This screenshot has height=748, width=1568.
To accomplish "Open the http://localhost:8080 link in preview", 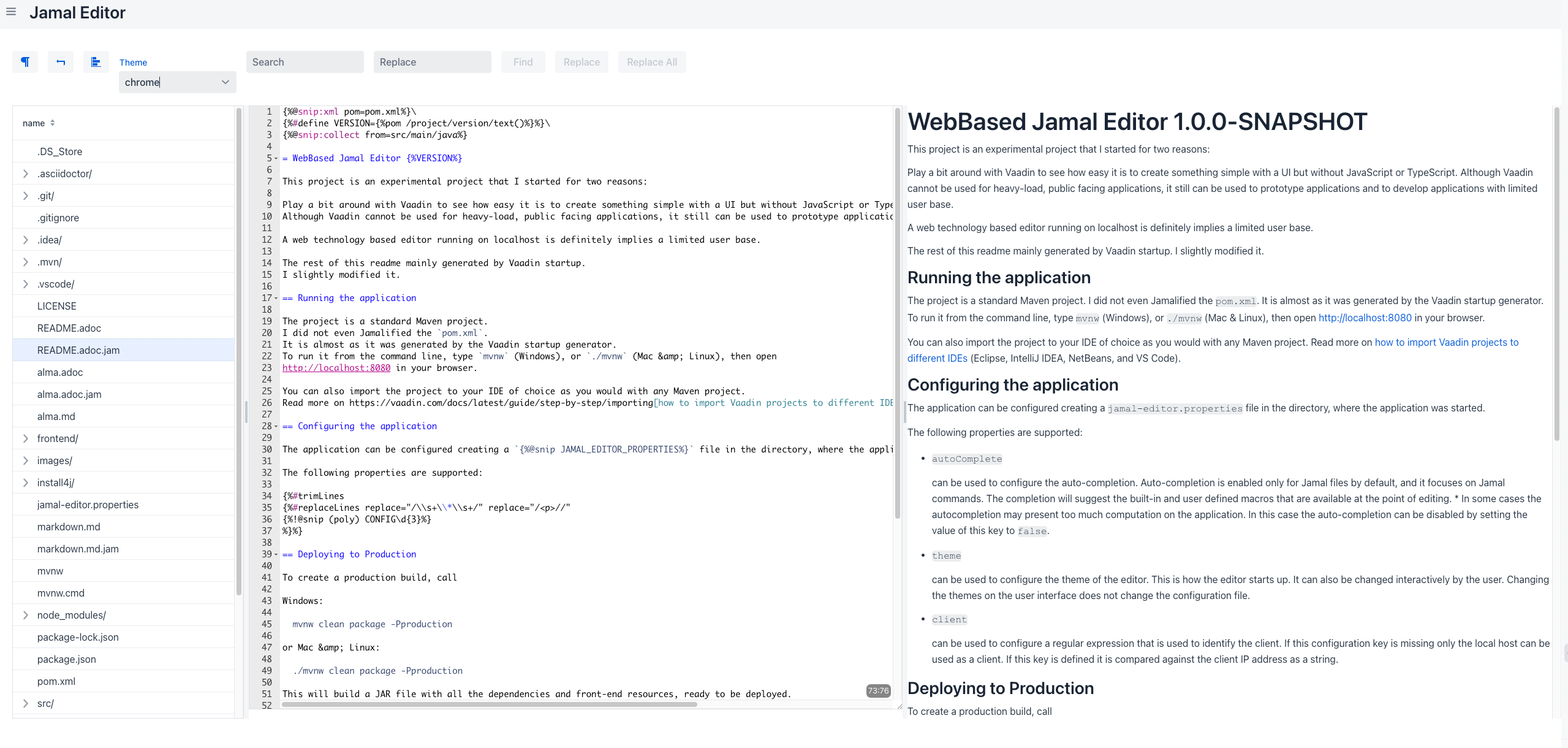I will click(1365, 318).
